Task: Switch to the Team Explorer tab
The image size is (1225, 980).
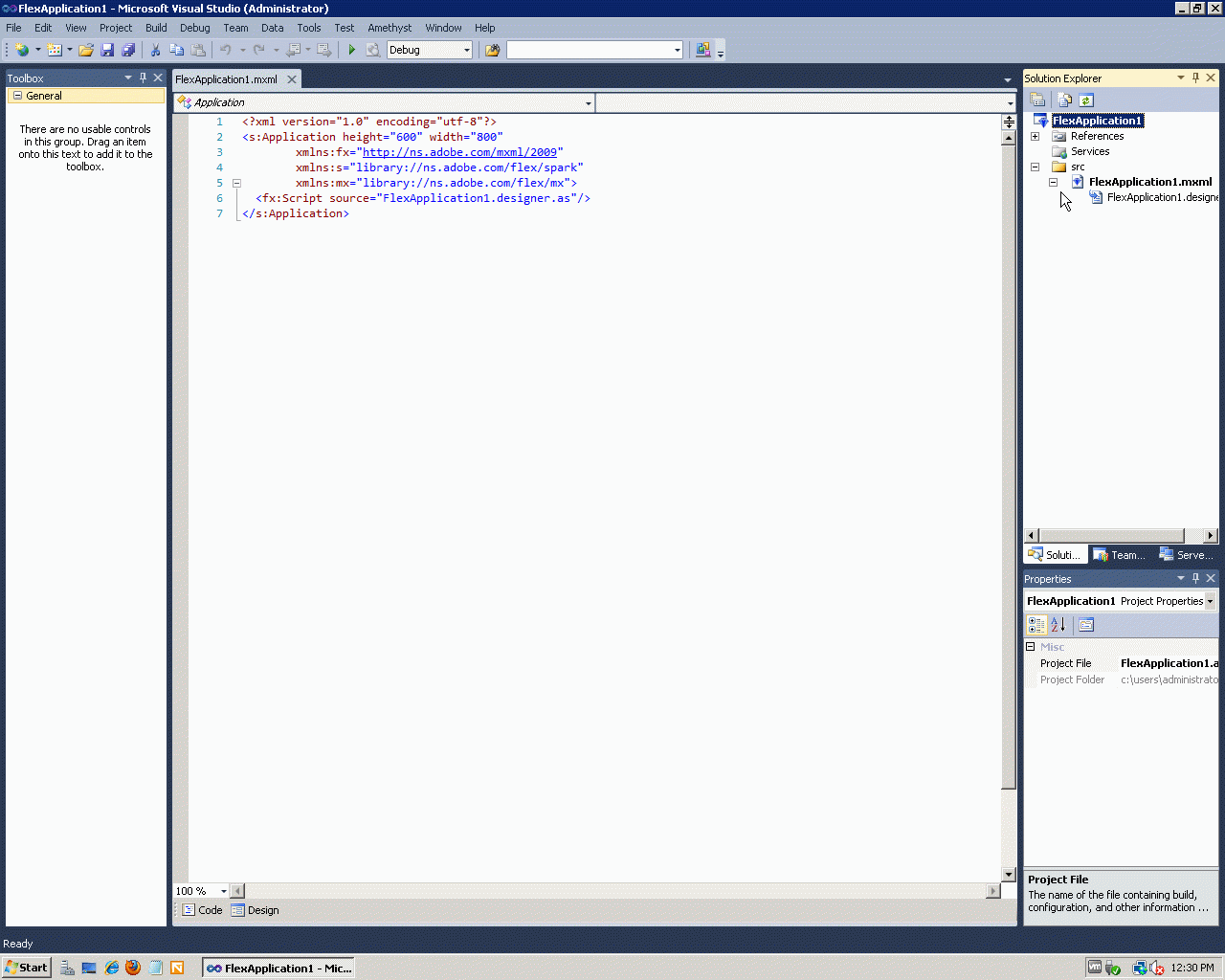Action: click(1120, 555)
